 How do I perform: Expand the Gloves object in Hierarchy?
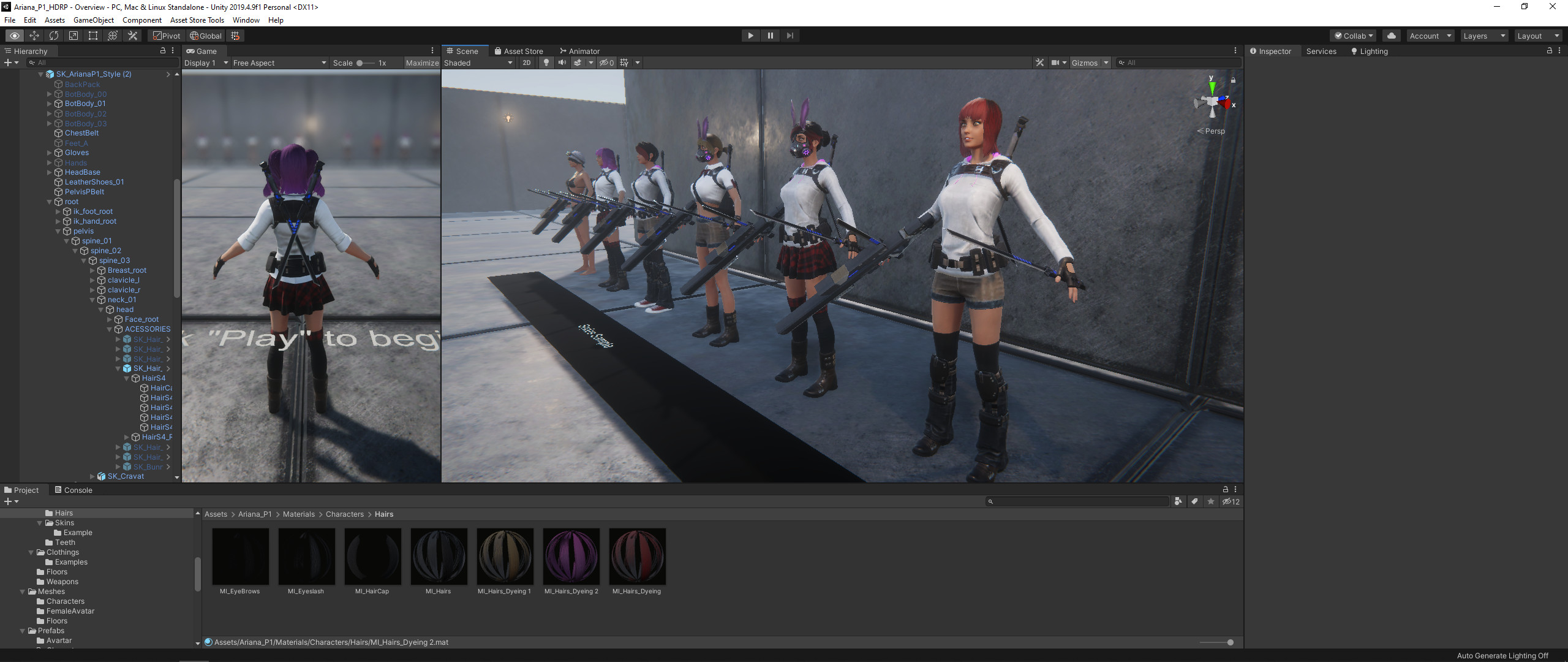click(x=50, y=153)
